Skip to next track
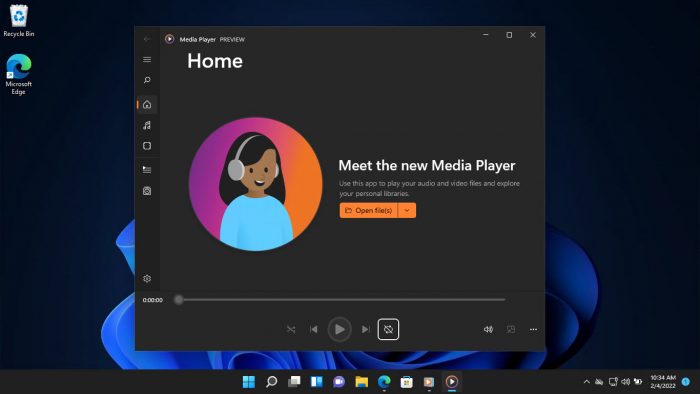This screenshot has width=700, height=394. 366,329
